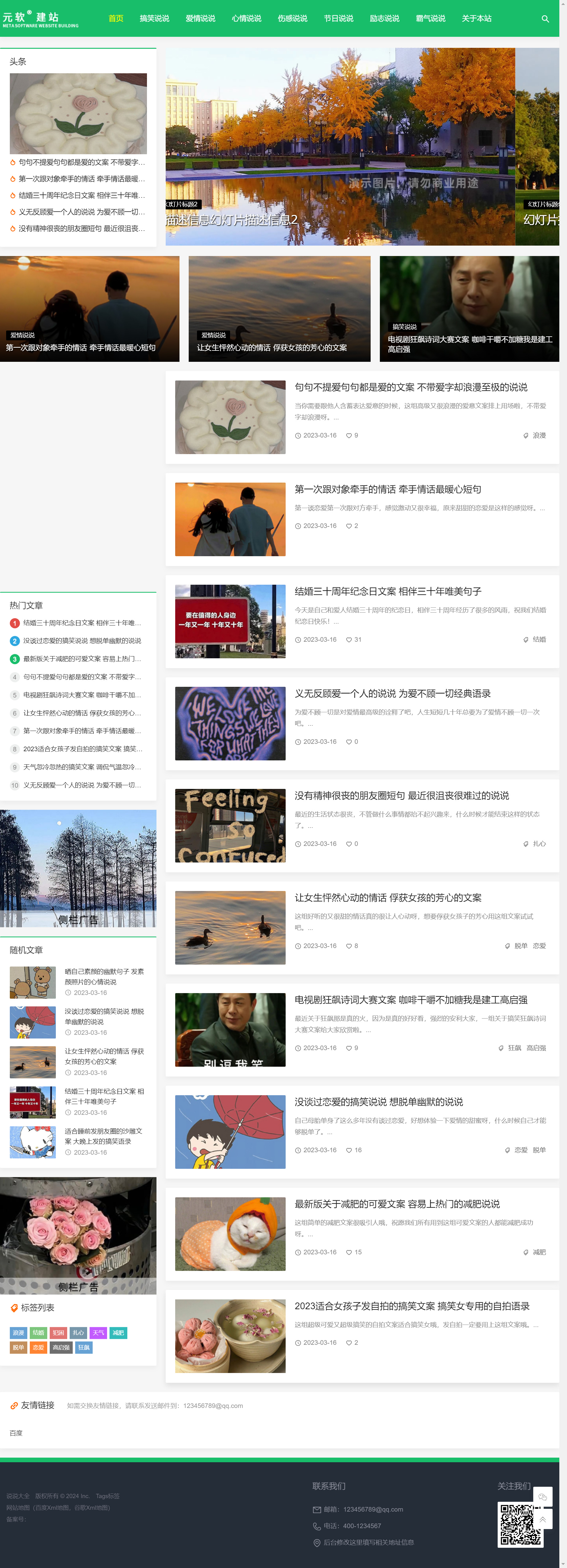567x1568 pixels.
Task: Open the 首页 navigation tab
Action: (x=116, y=18)
